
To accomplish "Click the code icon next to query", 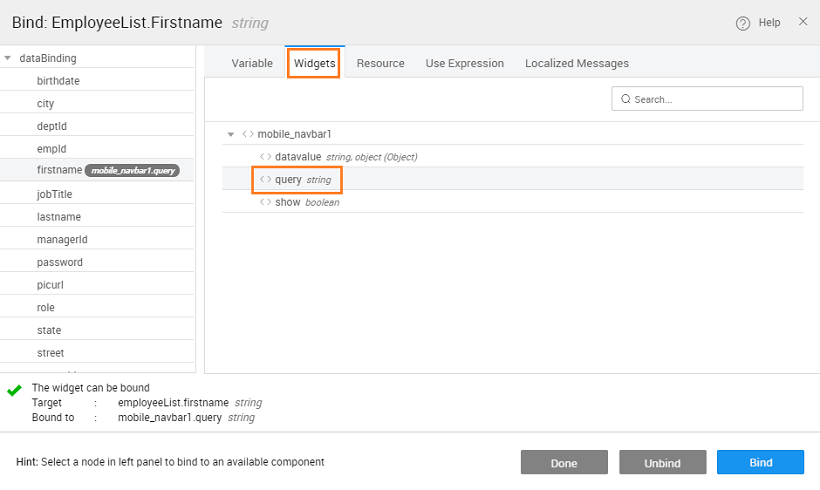I will point(265,180).
